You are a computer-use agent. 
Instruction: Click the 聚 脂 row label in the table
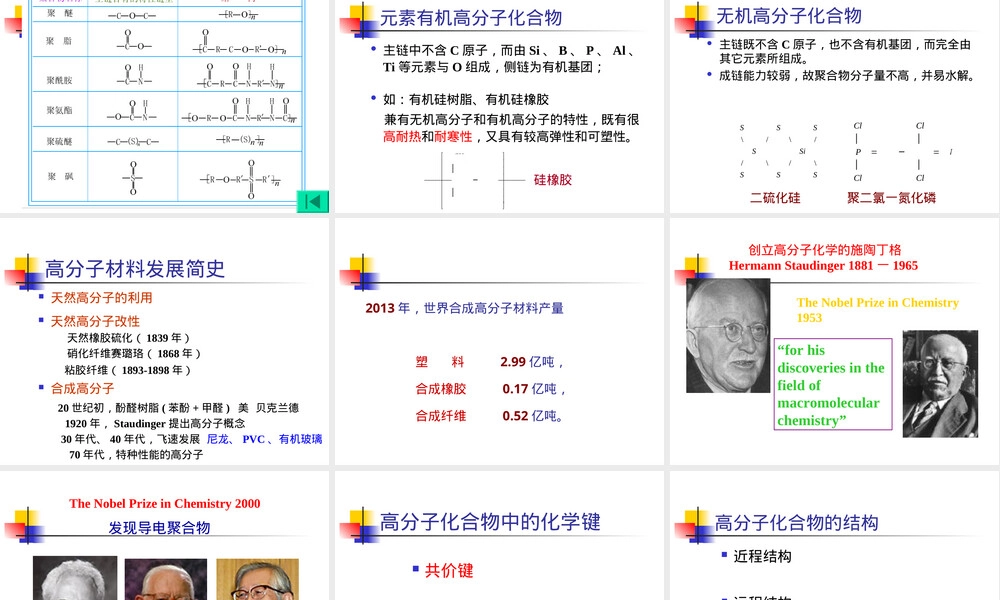[59, 41]
